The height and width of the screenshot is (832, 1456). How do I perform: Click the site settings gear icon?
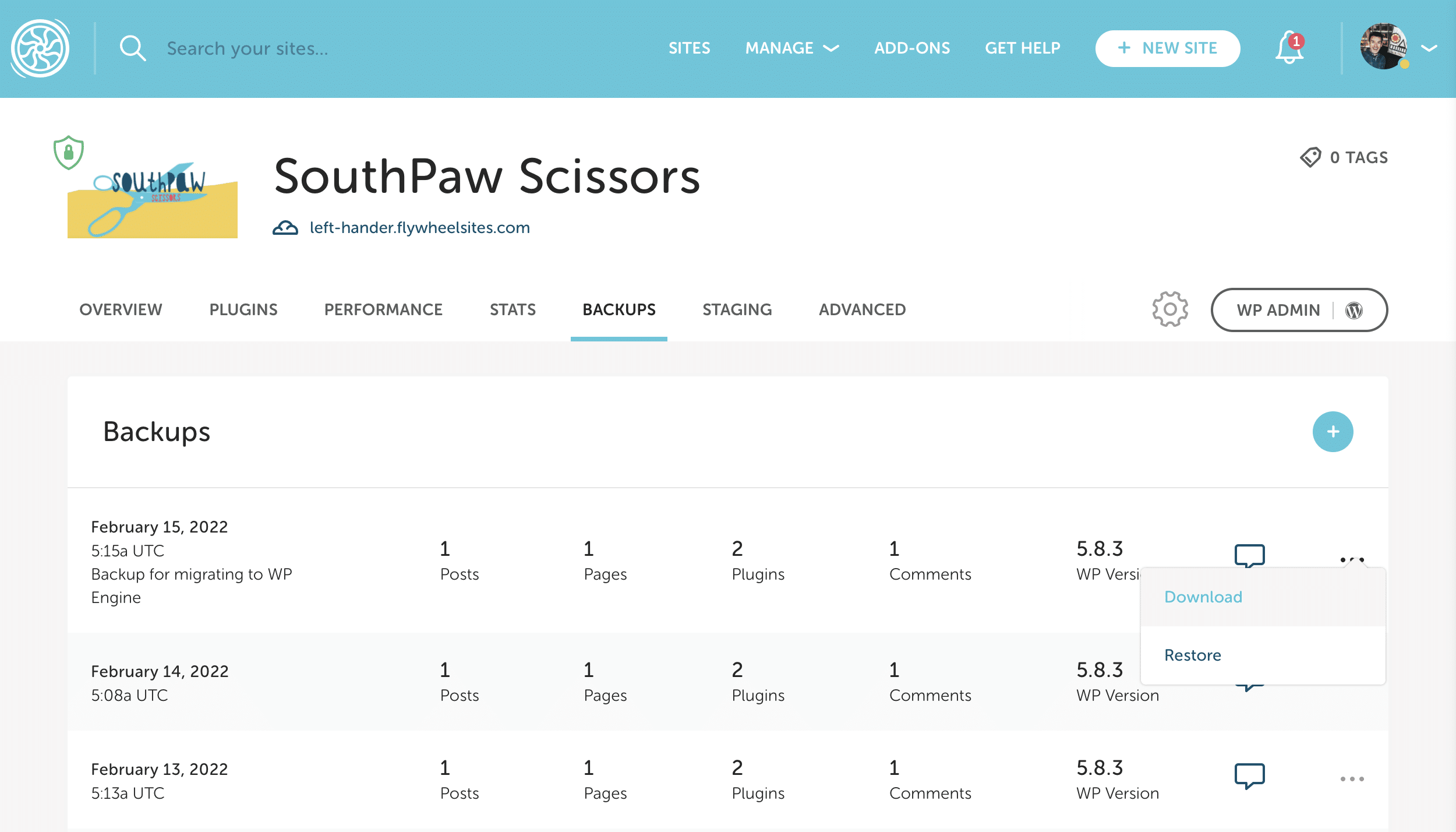(1169, 309)
